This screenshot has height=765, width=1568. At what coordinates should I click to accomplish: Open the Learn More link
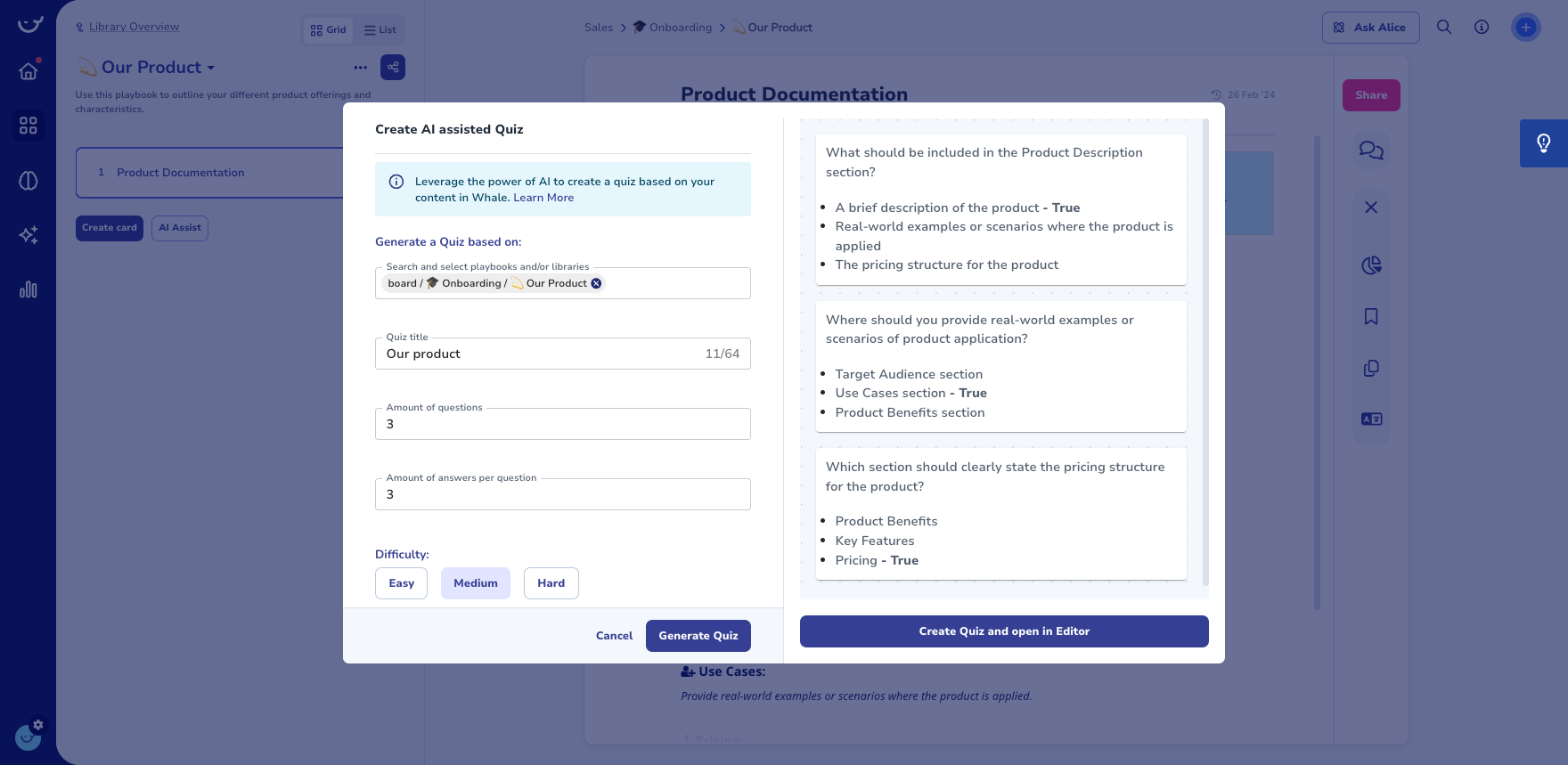click(543, 198)
